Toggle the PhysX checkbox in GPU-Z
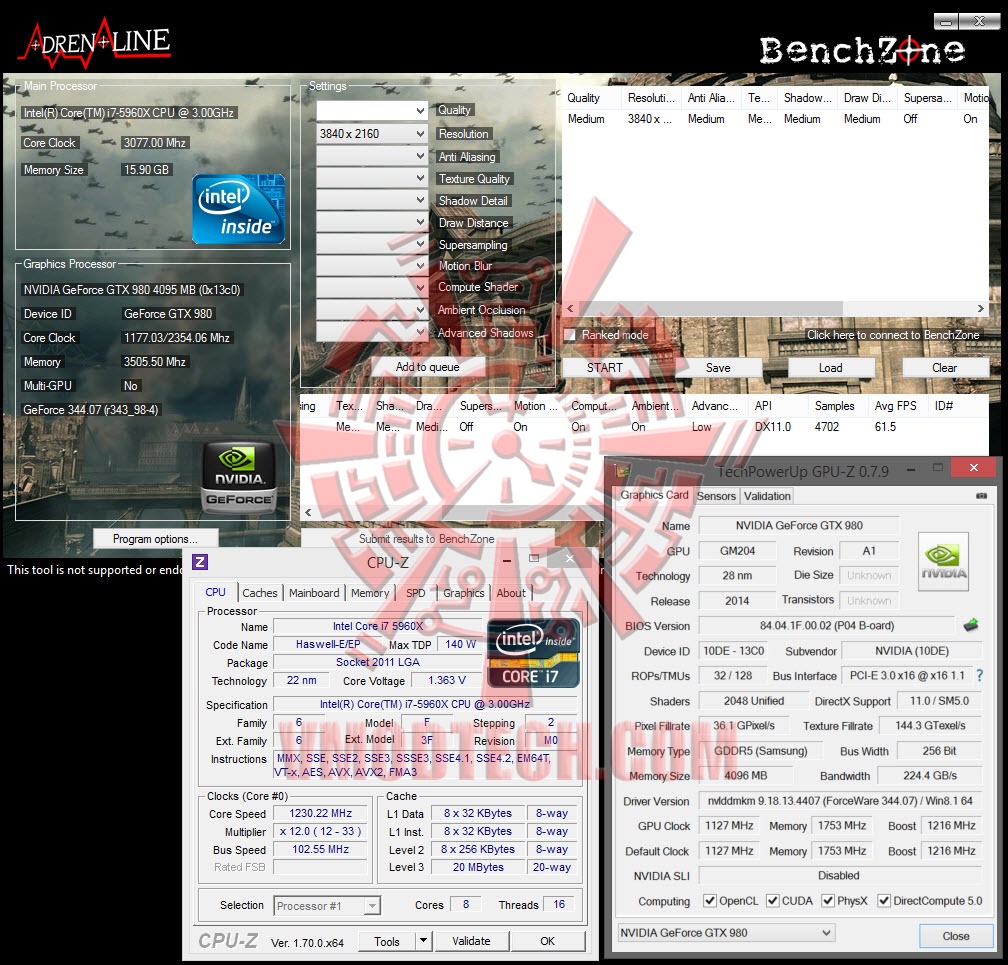1008x965 pixels. 828,900
